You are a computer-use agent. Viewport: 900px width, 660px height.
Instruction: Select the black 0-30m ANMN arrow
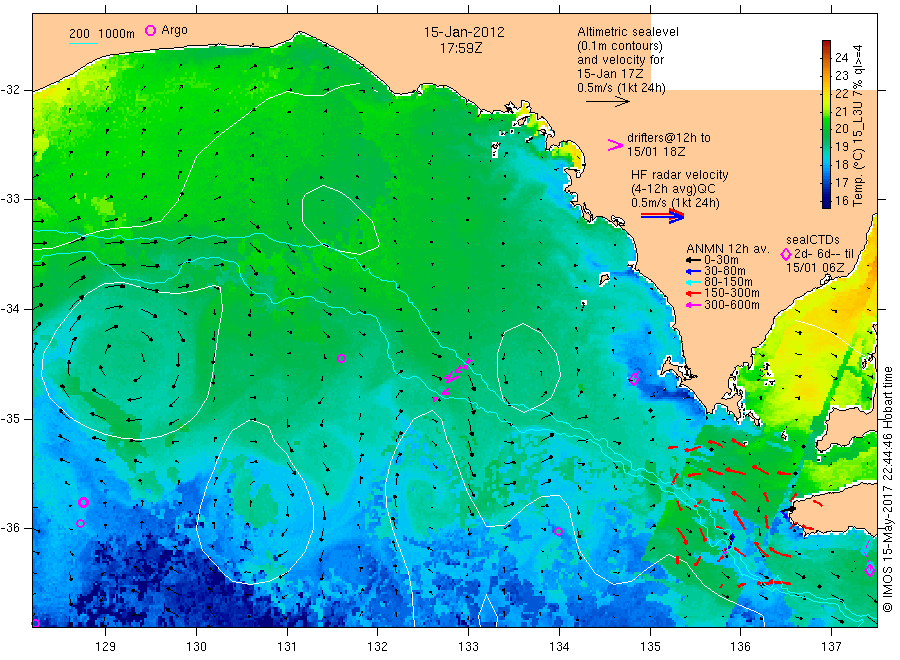pyautogui.click(x=693, y=260)
